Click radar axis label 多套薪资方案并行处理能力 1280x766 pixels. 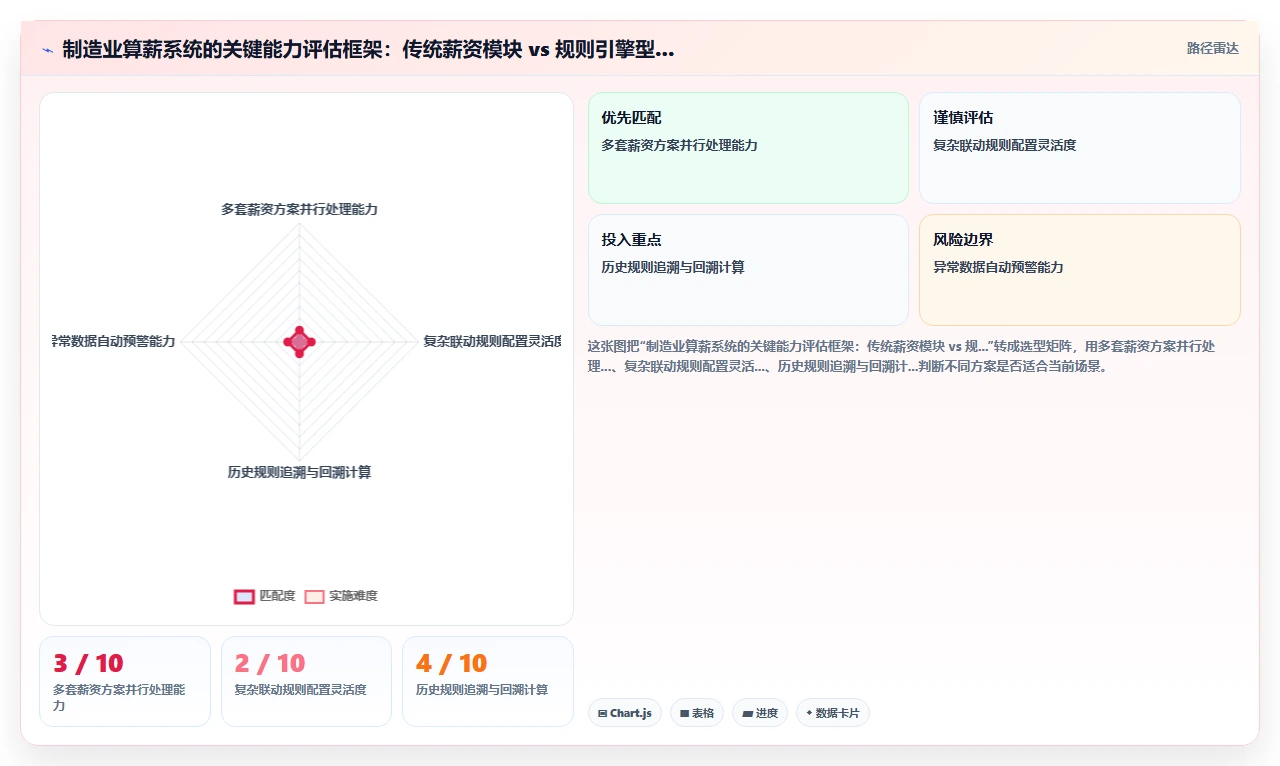click(299, 209)
